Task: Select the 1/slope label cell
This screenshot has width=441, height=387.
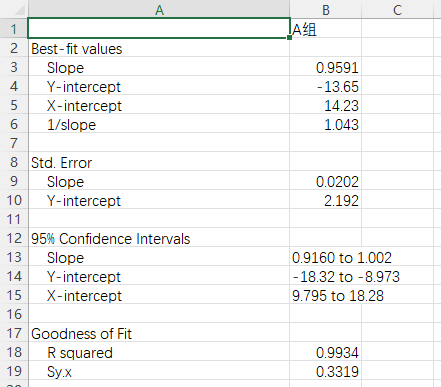Action: tap(159, 124)
